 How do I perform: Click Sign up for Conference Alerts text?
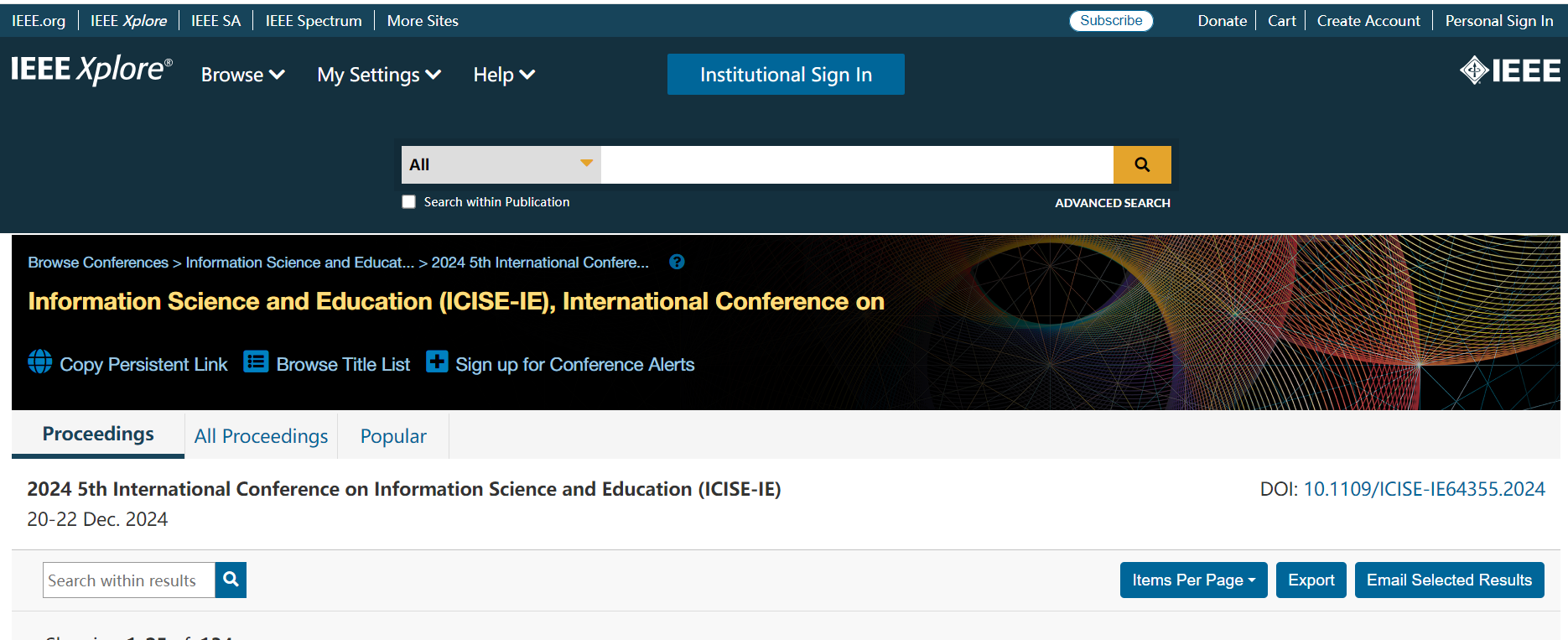[x=574, y=365]
